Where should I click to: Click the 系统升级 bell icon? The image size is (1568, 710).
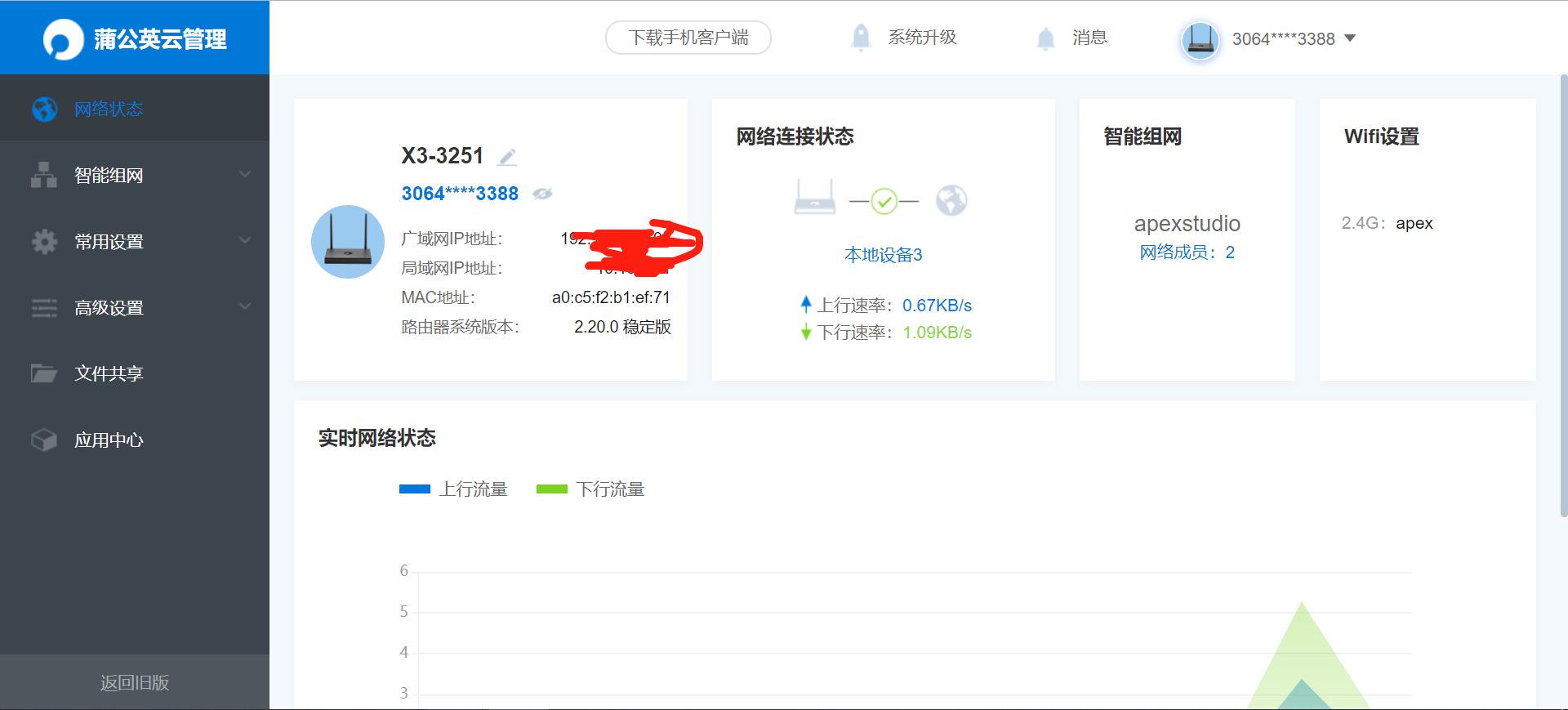click(861, 38)
